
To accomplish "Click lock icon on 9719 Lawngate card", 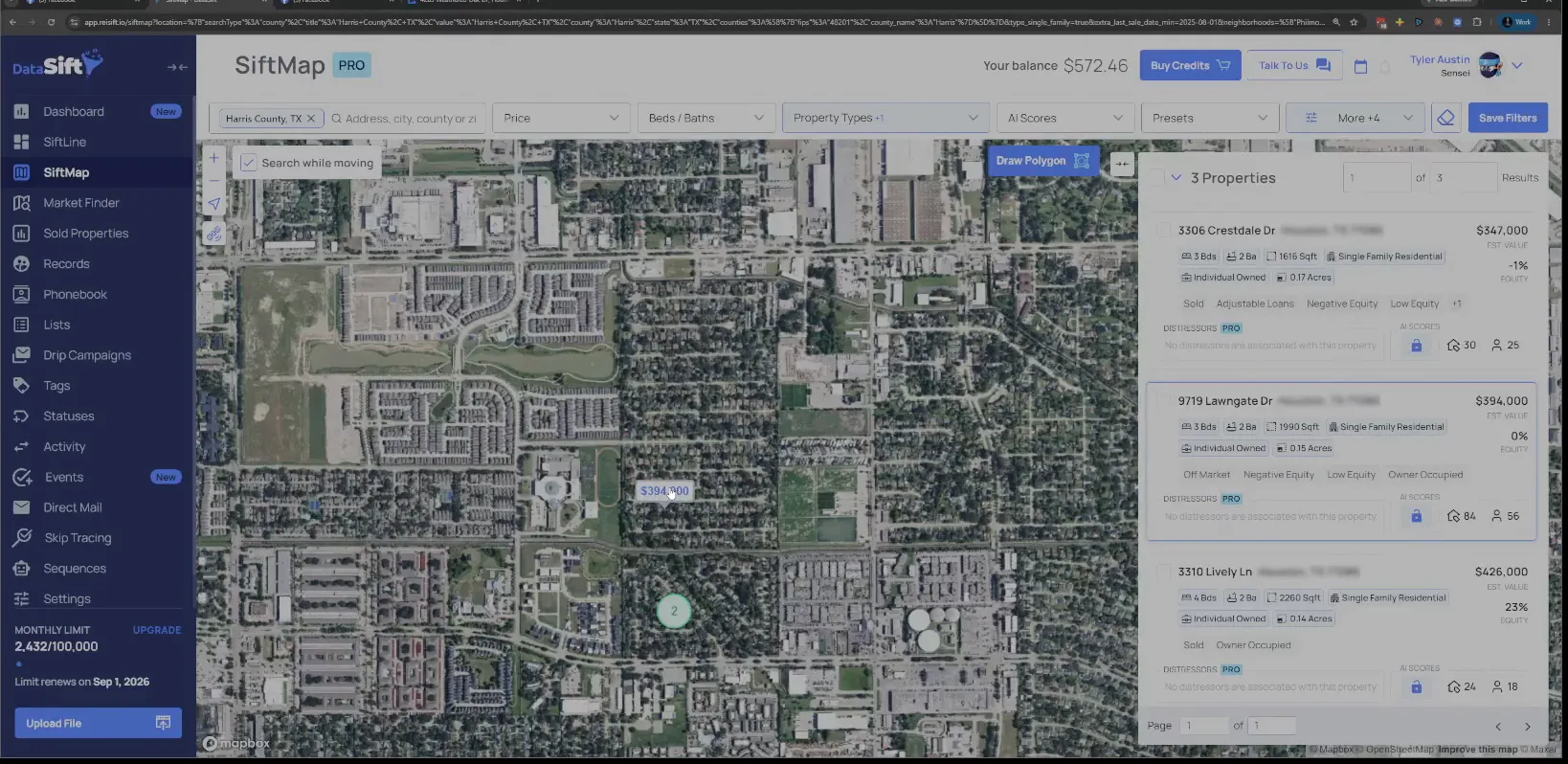I will 1416,516.
